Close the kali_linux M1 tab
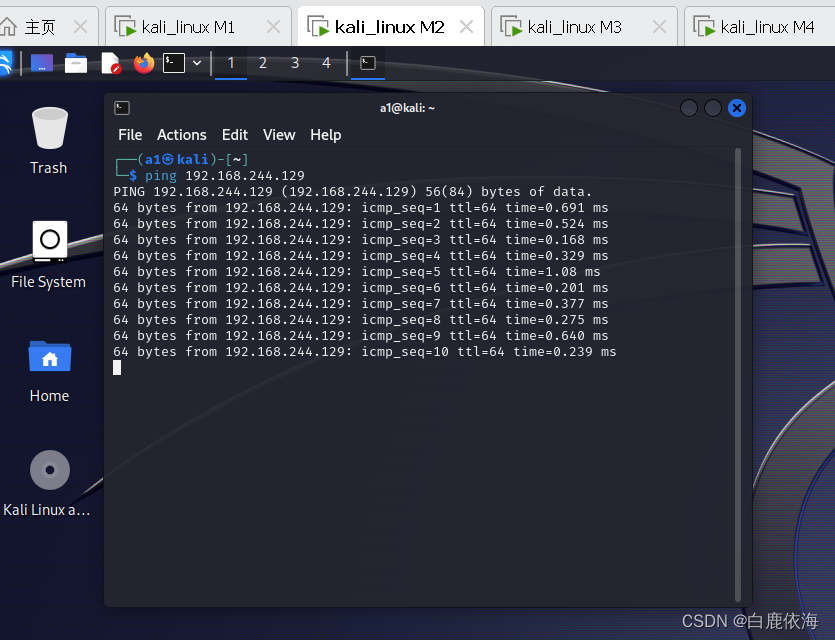This screenshot has width=835, height=640. (273, 27)
